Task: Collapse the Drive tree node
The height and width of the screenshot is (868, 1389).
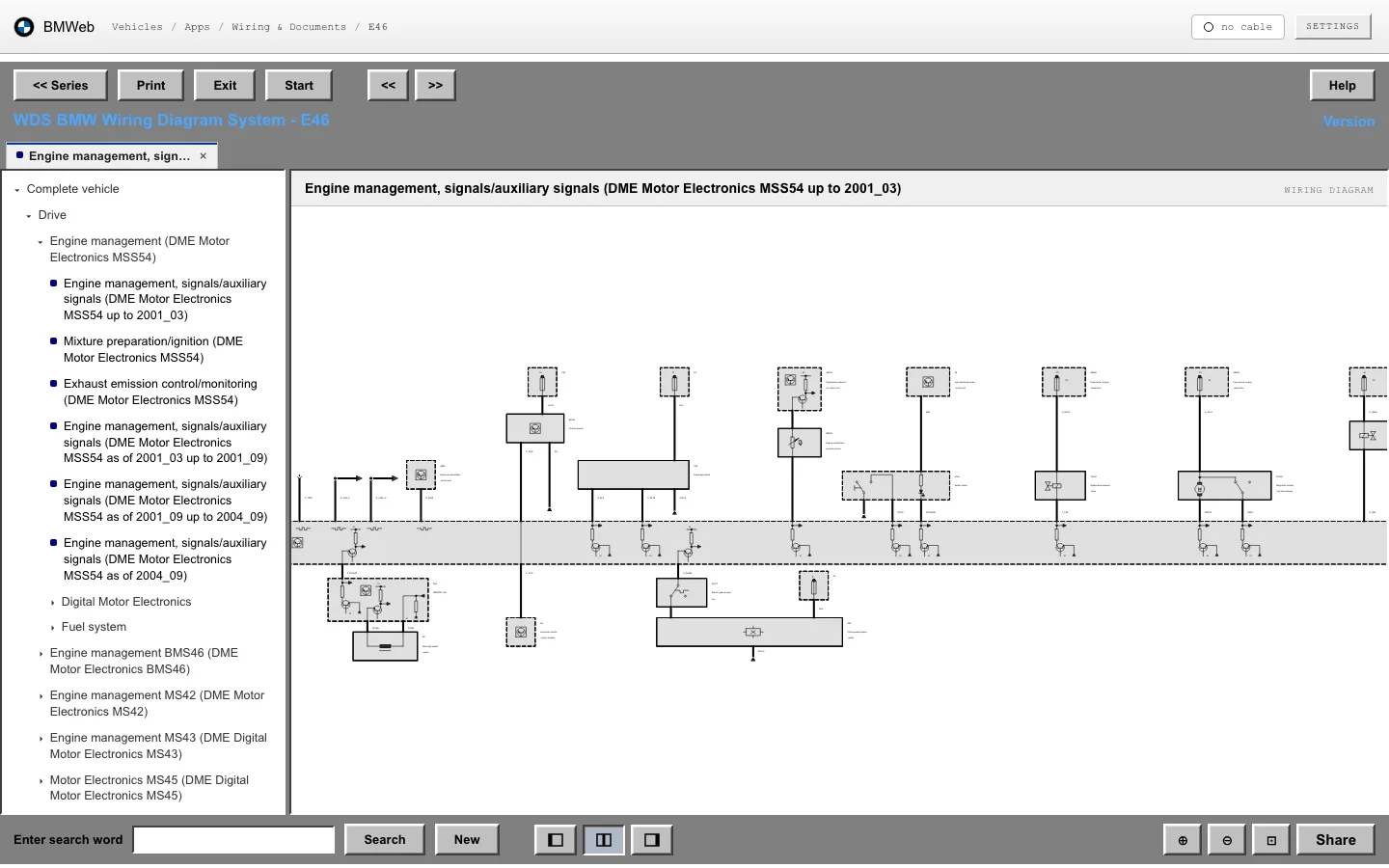Action: click(x=29, y=216)
